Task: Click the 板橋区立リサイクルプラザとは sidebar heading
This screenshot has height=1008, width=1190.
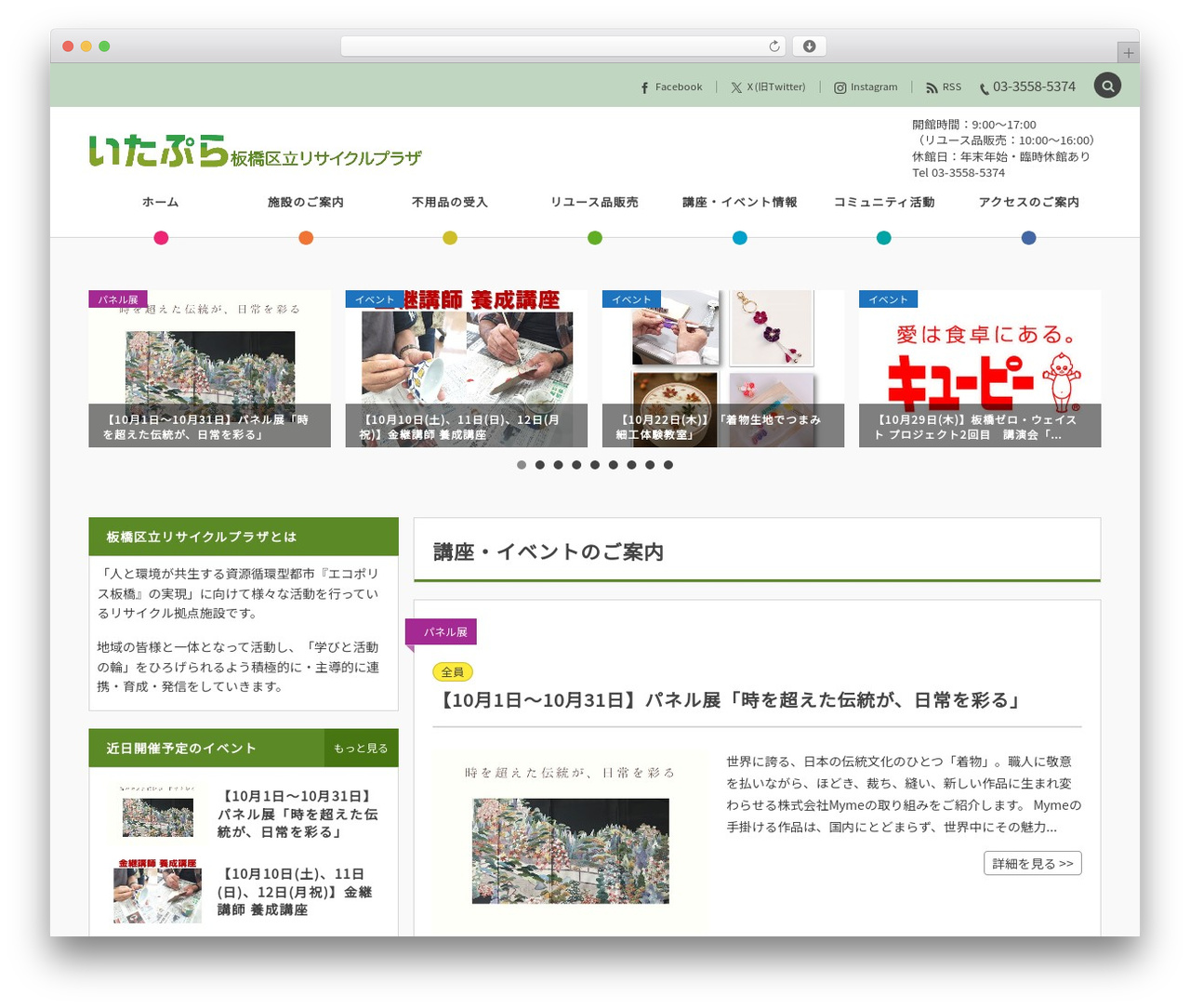Action: [x=244, y=537]
